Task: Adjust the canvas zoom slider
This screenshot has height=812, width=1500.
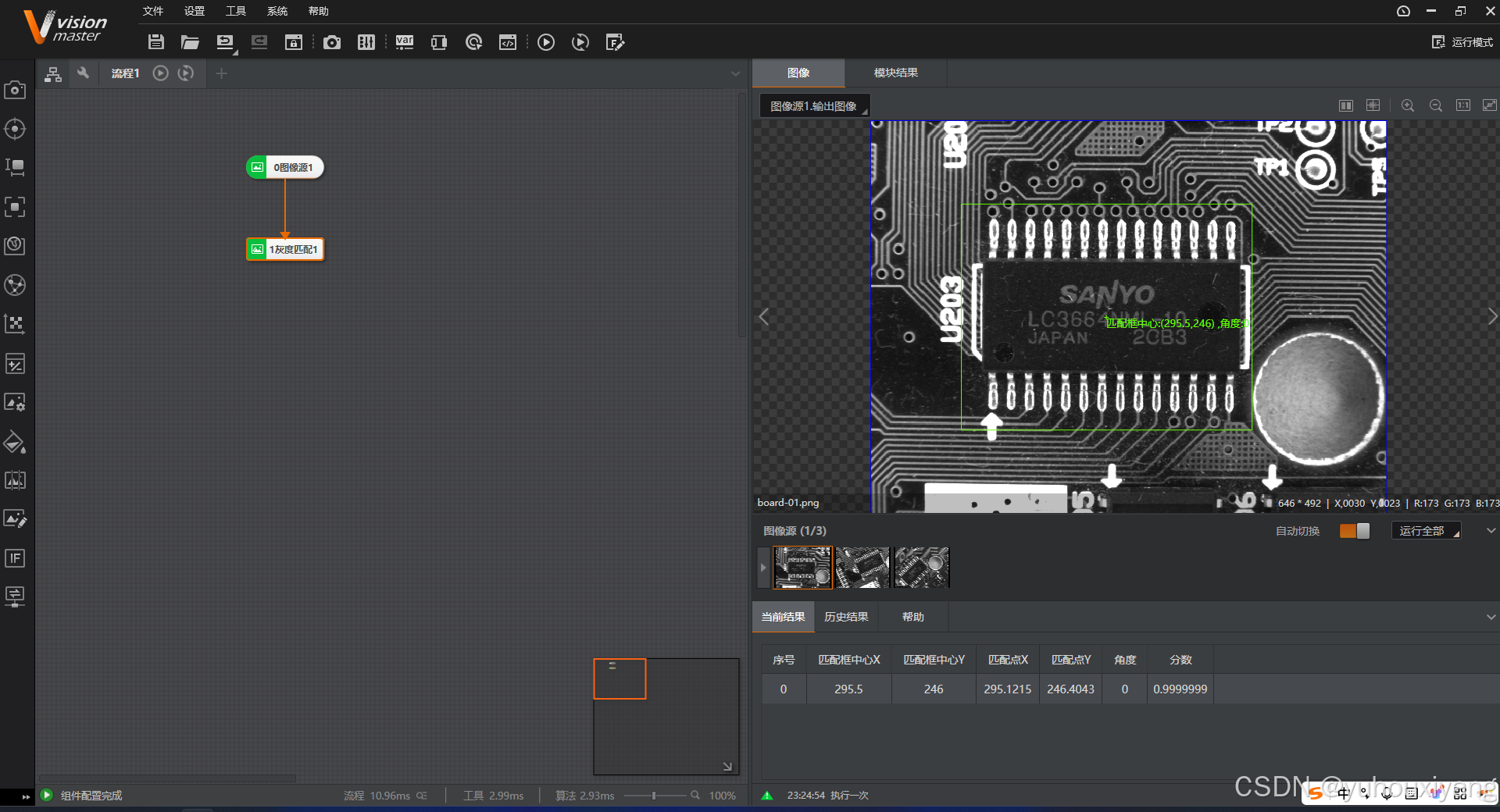Action: tap(654, 796)
